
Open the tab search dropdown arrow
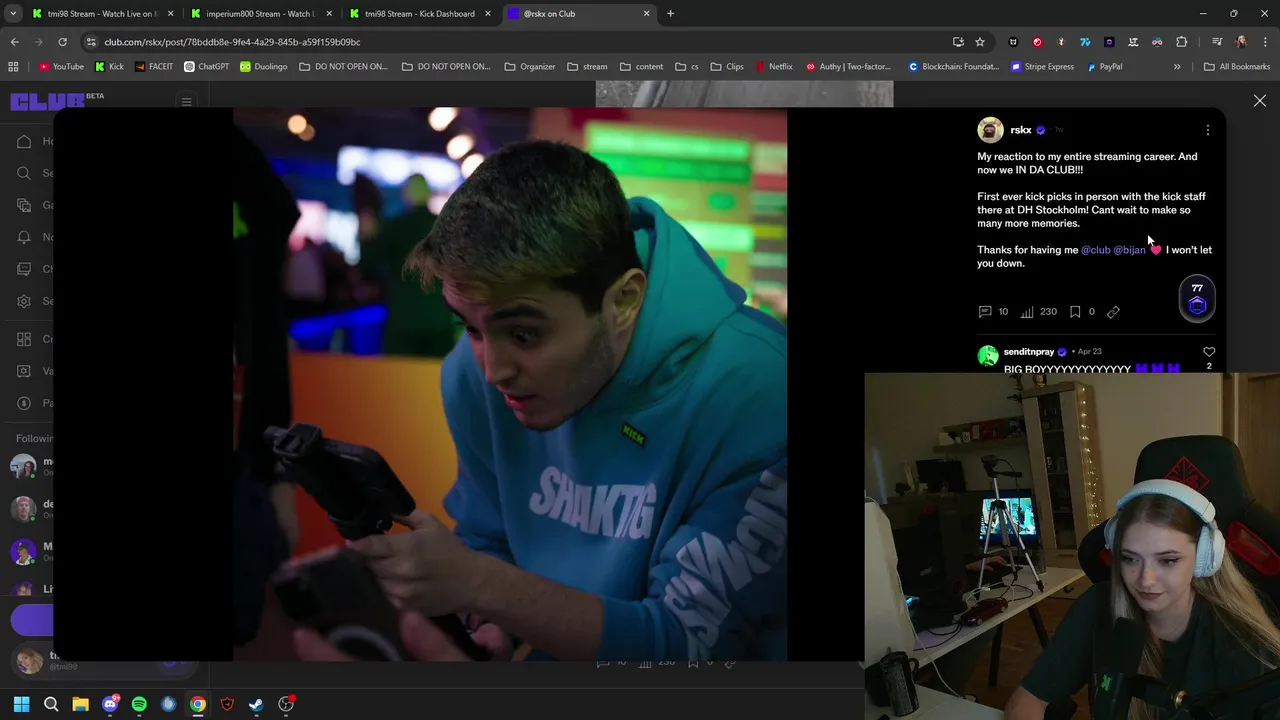click(x=12, y=14)
